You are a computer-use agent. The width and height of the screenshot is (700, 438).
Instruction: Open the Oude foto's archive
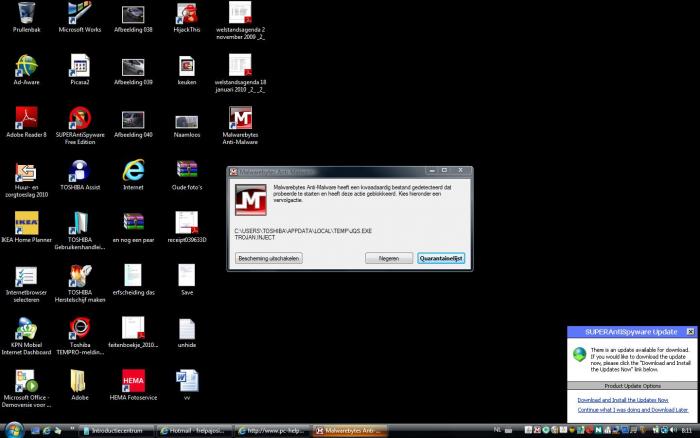pyautogui.click(x=187, y=175)
